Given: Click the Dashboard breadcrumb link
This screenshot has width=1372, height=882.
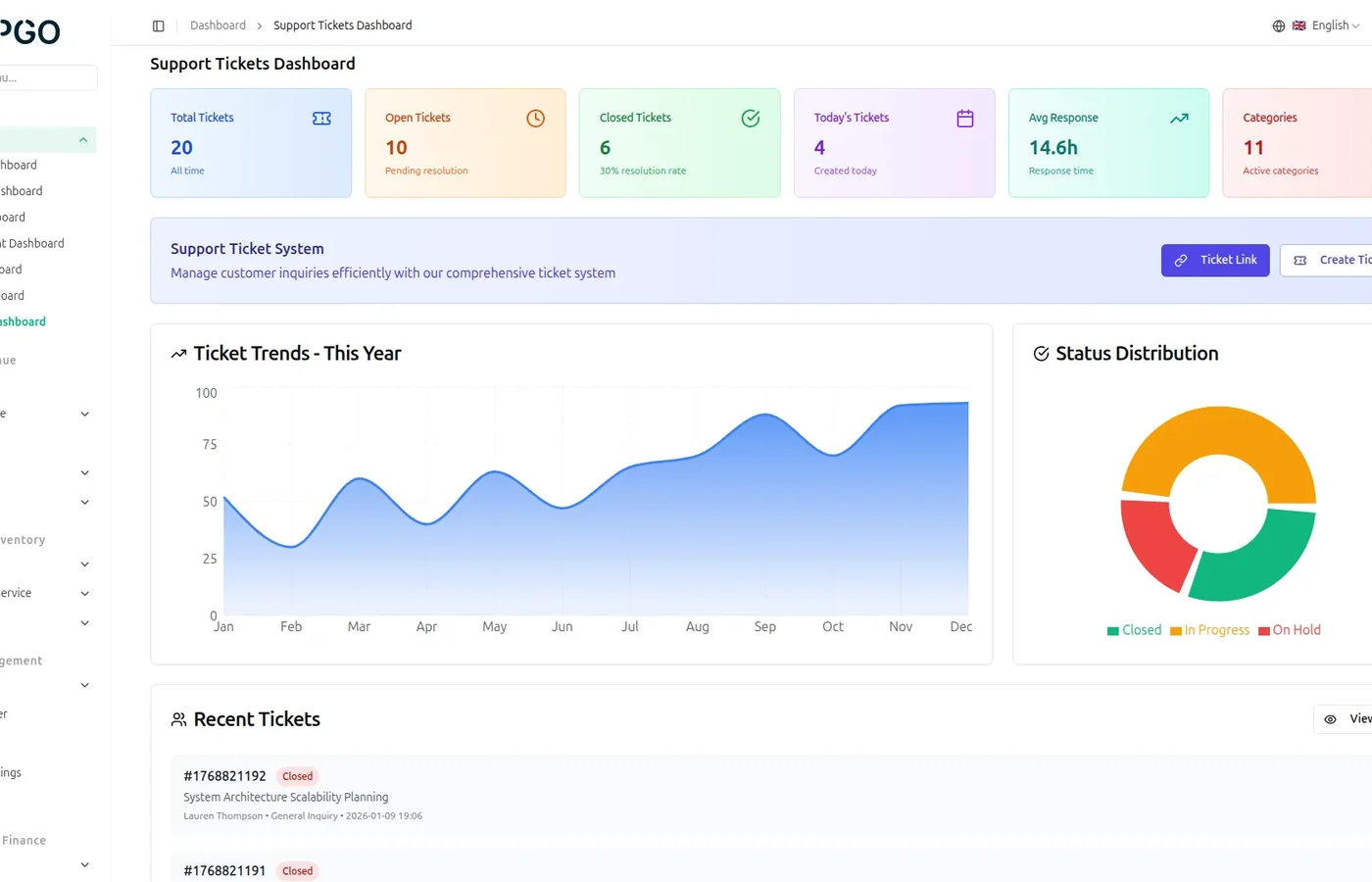Looking at the screenshot, I should pyautogui.click(x=218, y=25).
